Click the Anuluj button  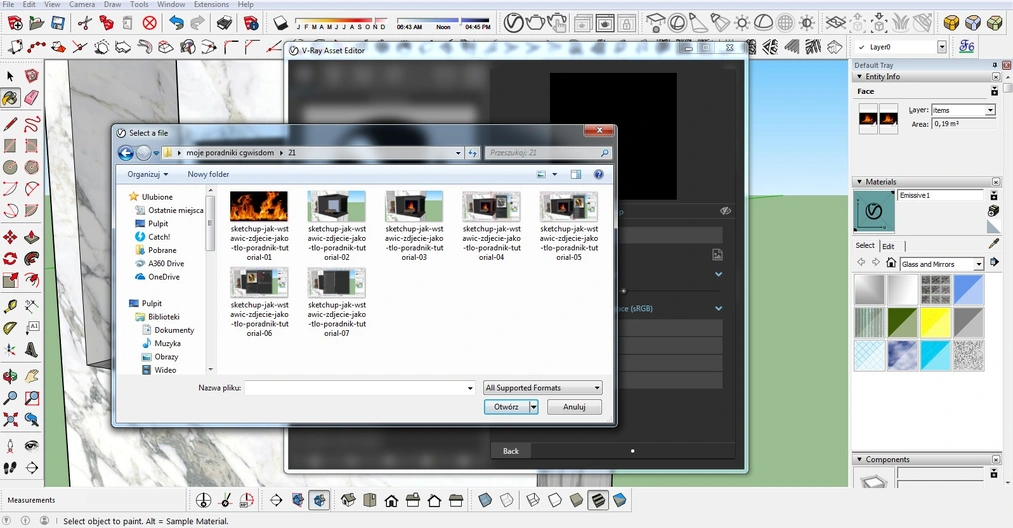click(574, 407)
